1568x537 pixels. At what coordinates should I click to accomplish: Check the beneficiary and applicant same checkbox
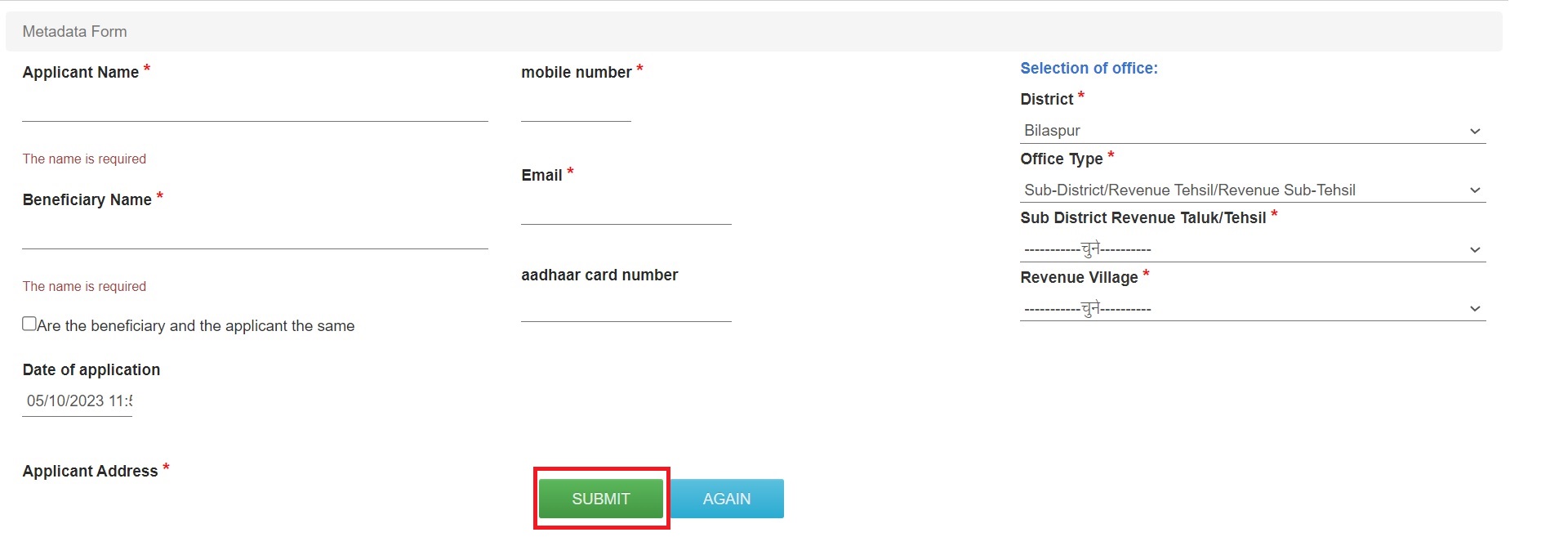(29, 323)
